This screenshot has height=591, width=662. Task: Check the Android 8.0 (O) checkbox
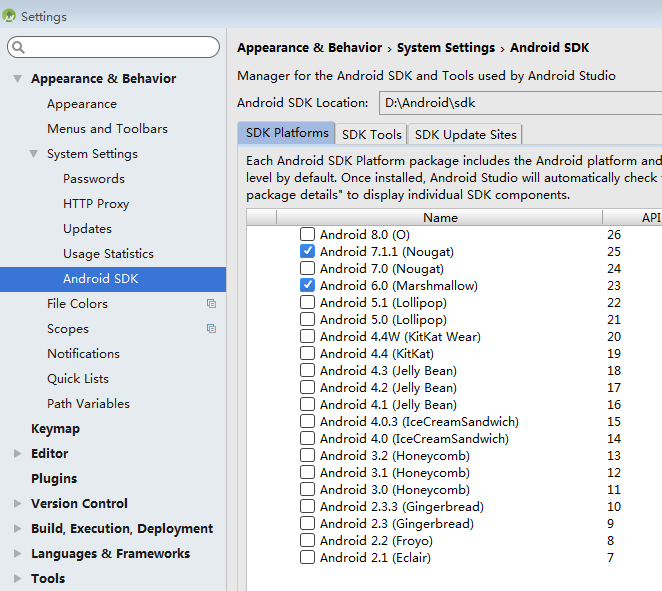tap(307, 234)
